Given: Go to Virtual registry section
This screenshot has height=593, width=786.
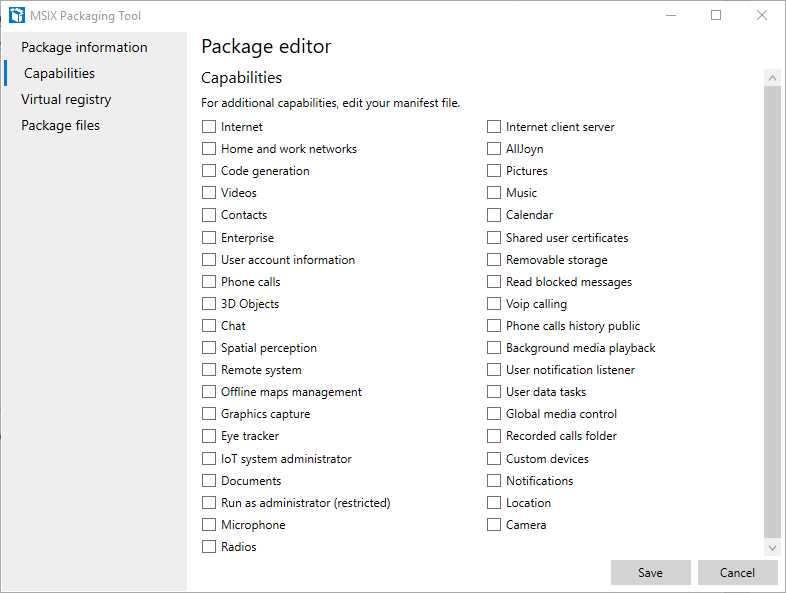Looking at the screenshot, I should pos(66,99).
